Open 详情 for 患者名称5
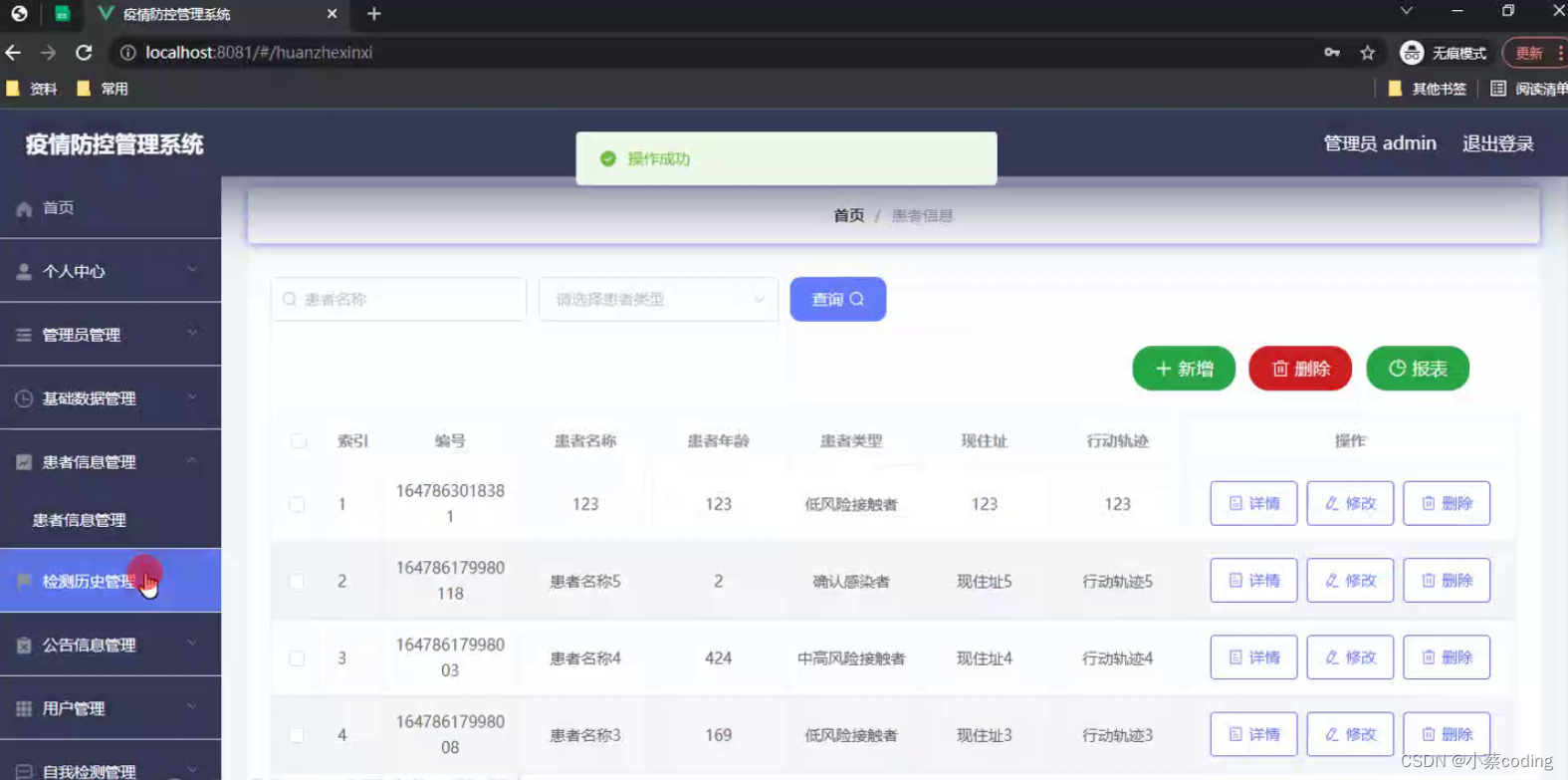 (1253, 580)
